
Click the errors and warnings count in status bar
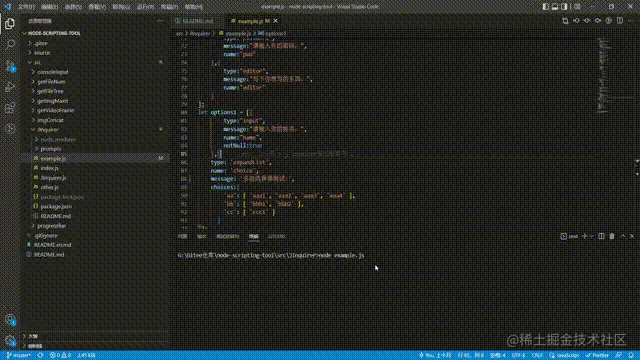[x=60, y=355]
